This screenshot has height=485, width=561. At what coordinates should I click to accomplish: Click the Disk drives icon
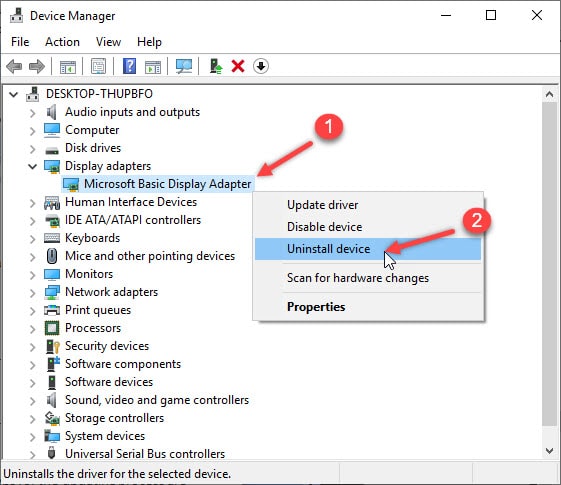click(52, 150)
